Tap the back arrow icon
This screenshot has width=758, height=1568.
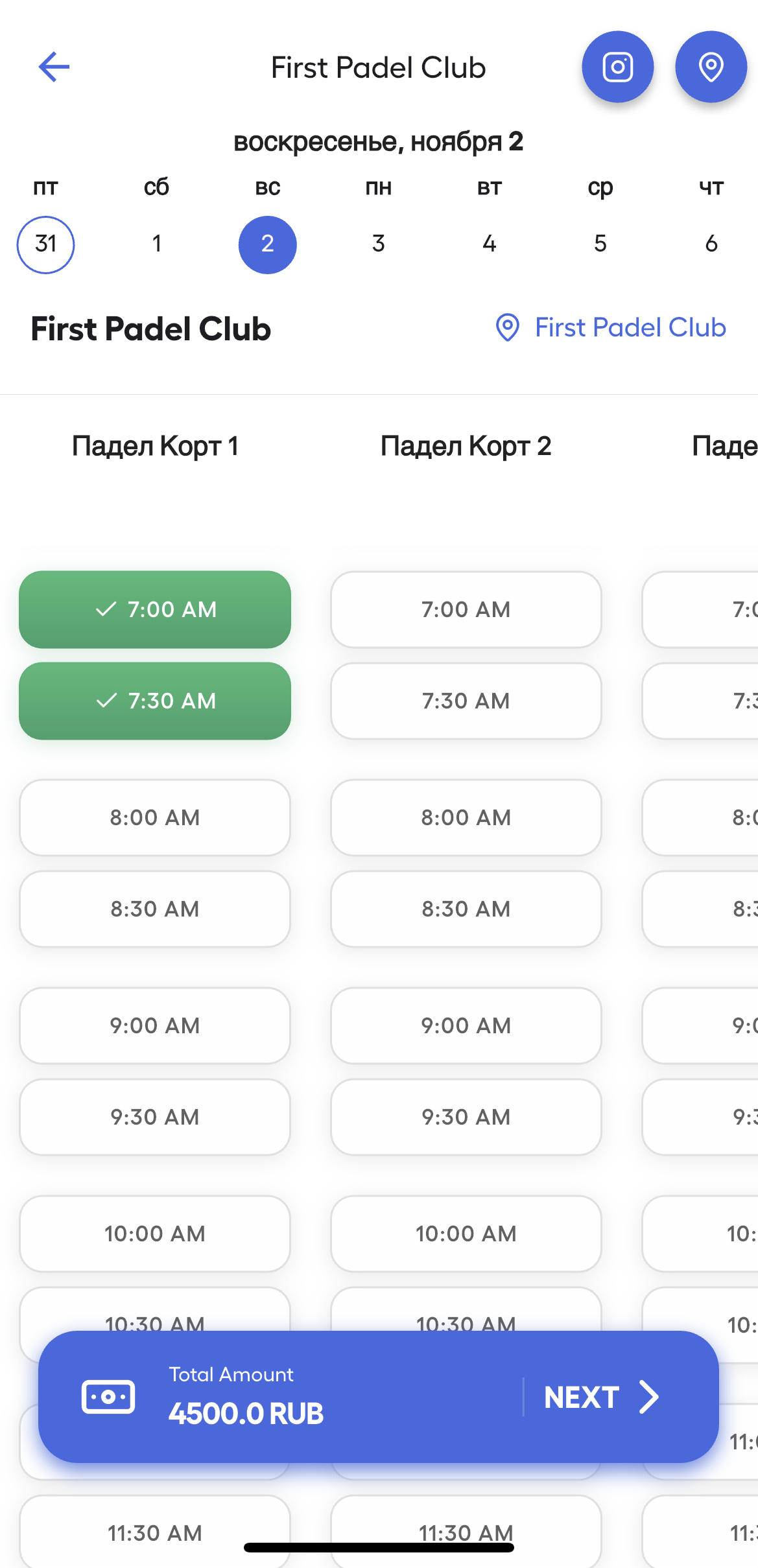coord(54,67)
